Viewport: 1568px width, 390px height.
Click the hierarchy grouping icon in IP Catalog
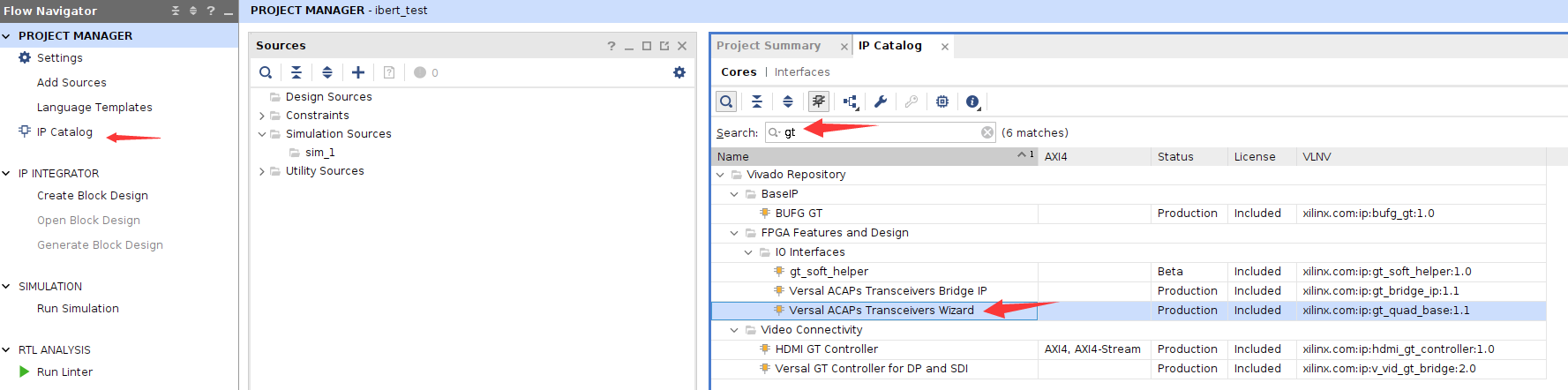point(851,101)
